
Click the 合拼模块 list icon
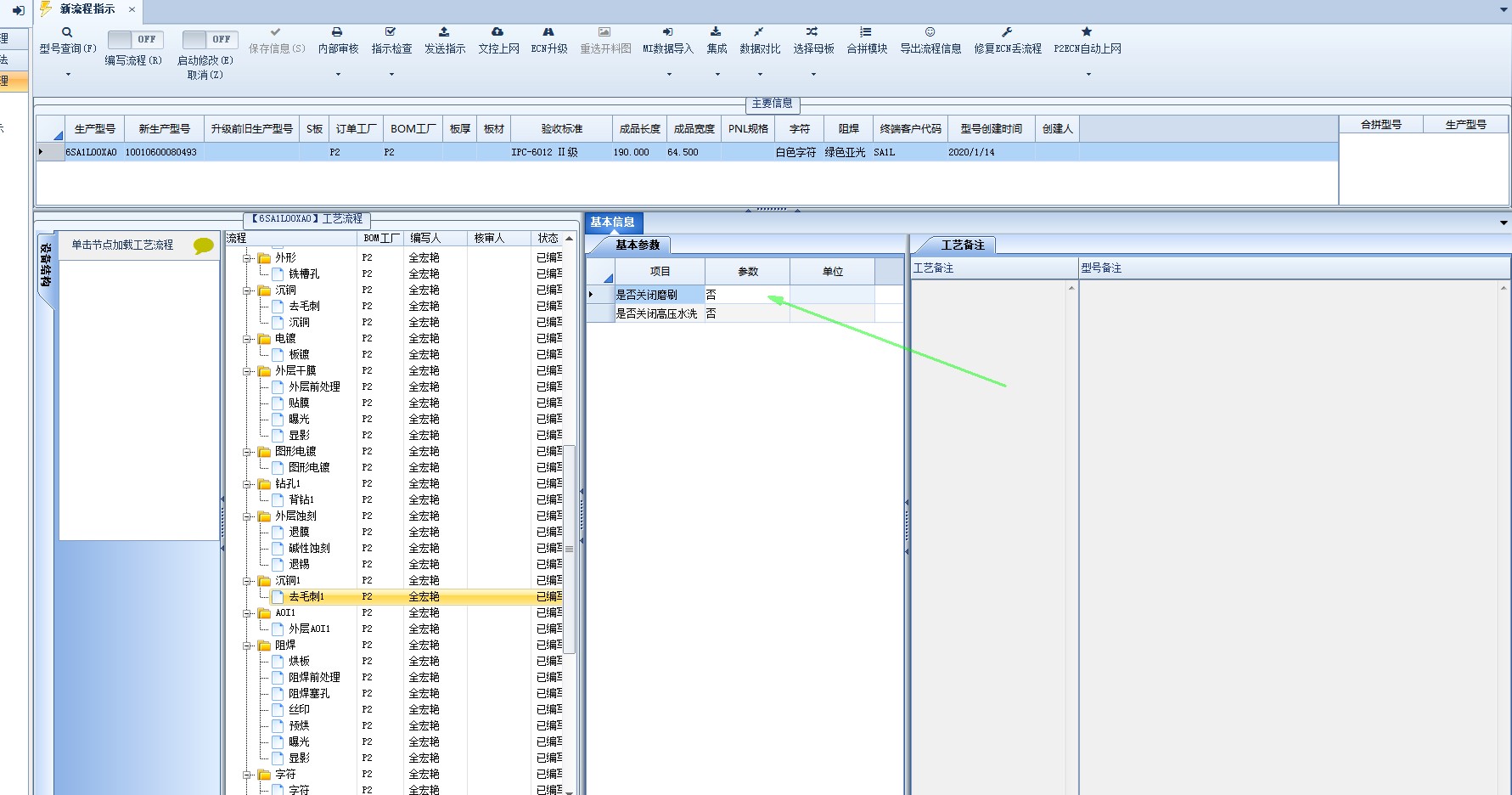tap(866, 32)
